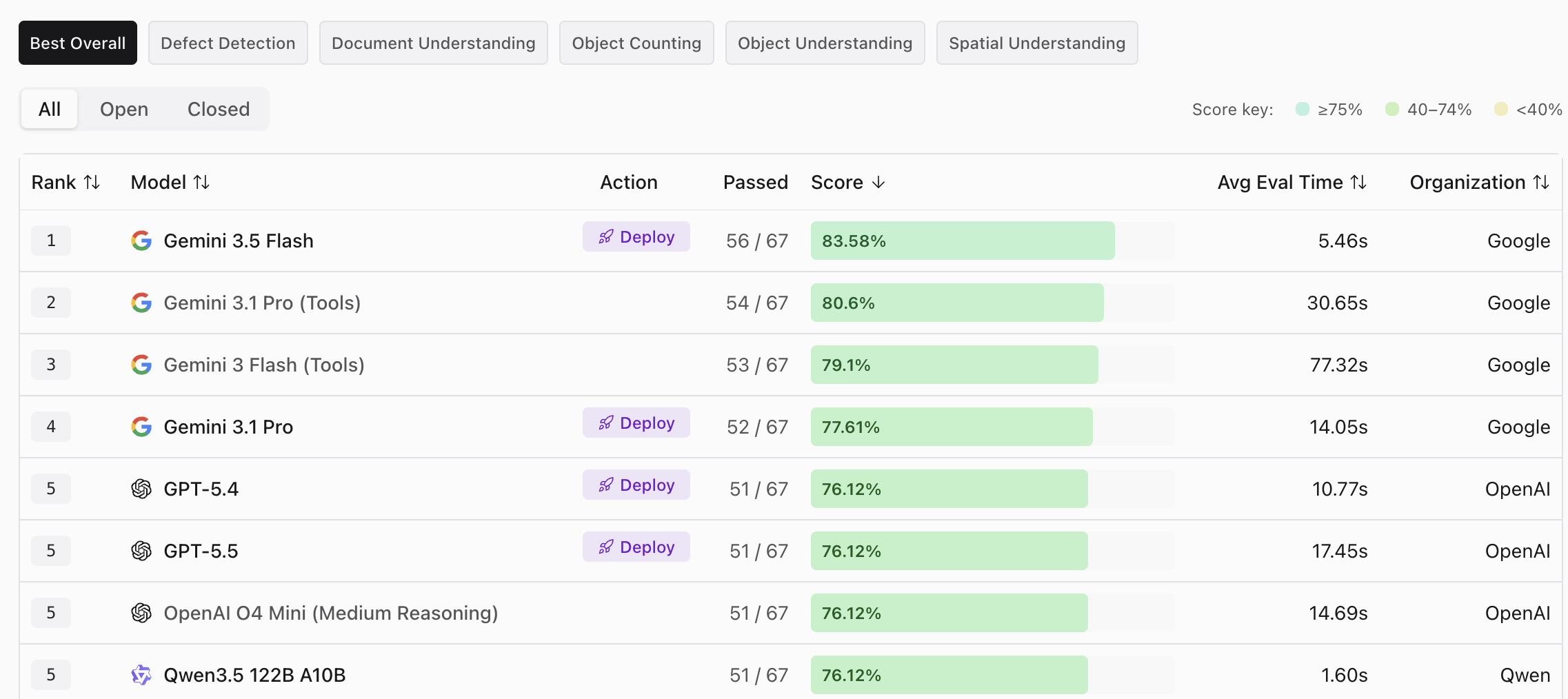Sort by Avg Eval Time using its arrows
Screen dimensions: 1568x699
(x=1358, y=182)
